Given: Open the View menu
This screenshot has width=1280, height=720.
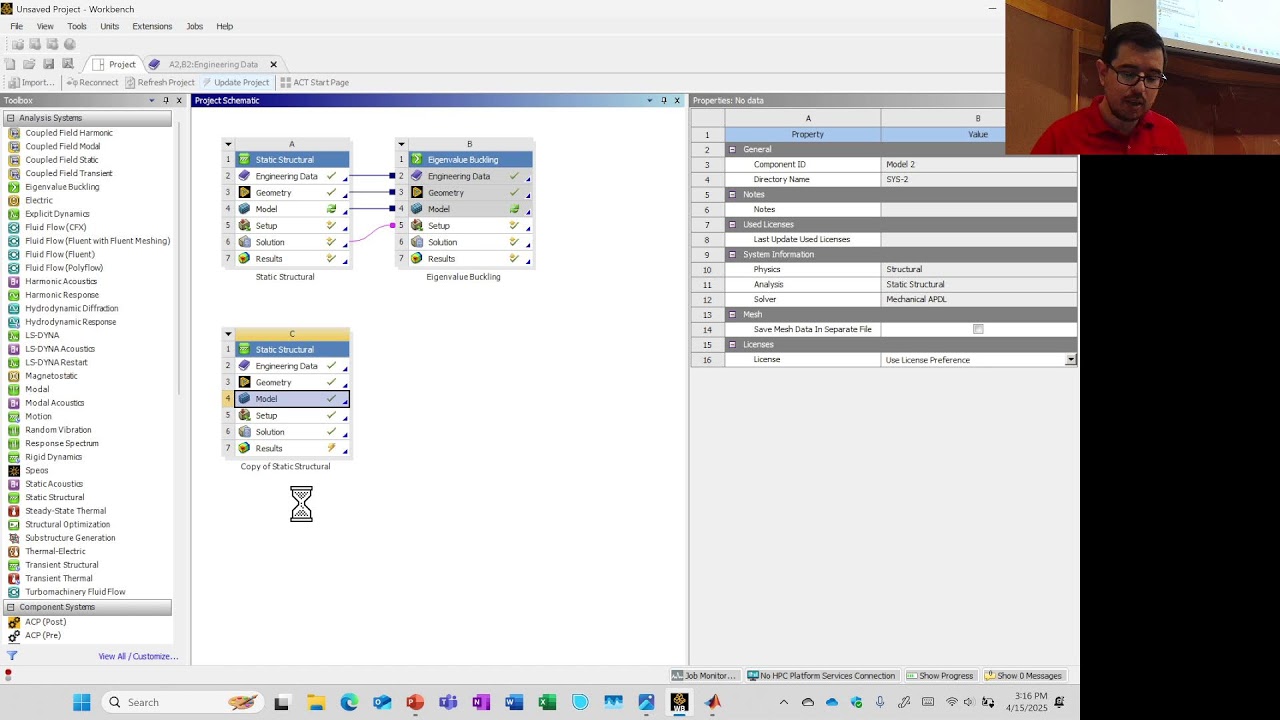Looking at the screenshot, I should 45,26.
